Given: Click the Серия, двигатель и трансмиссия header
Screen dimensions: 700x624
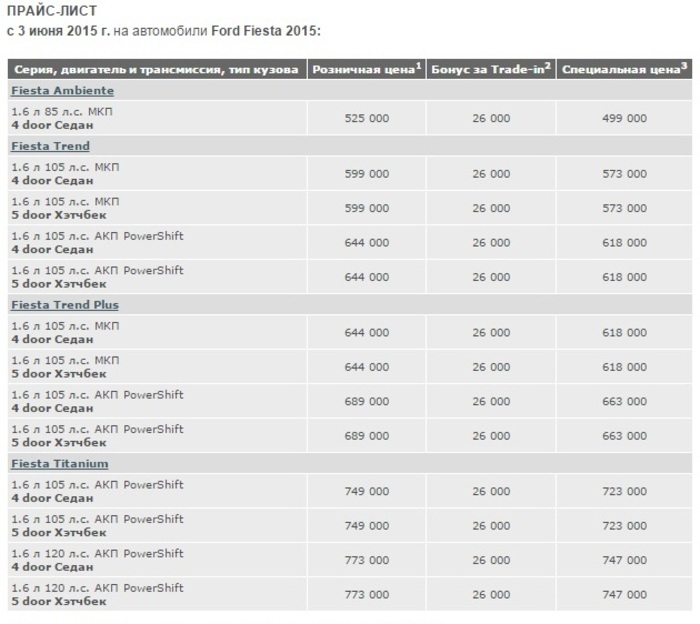Looking at the screenshot, I should click(157, 69).
